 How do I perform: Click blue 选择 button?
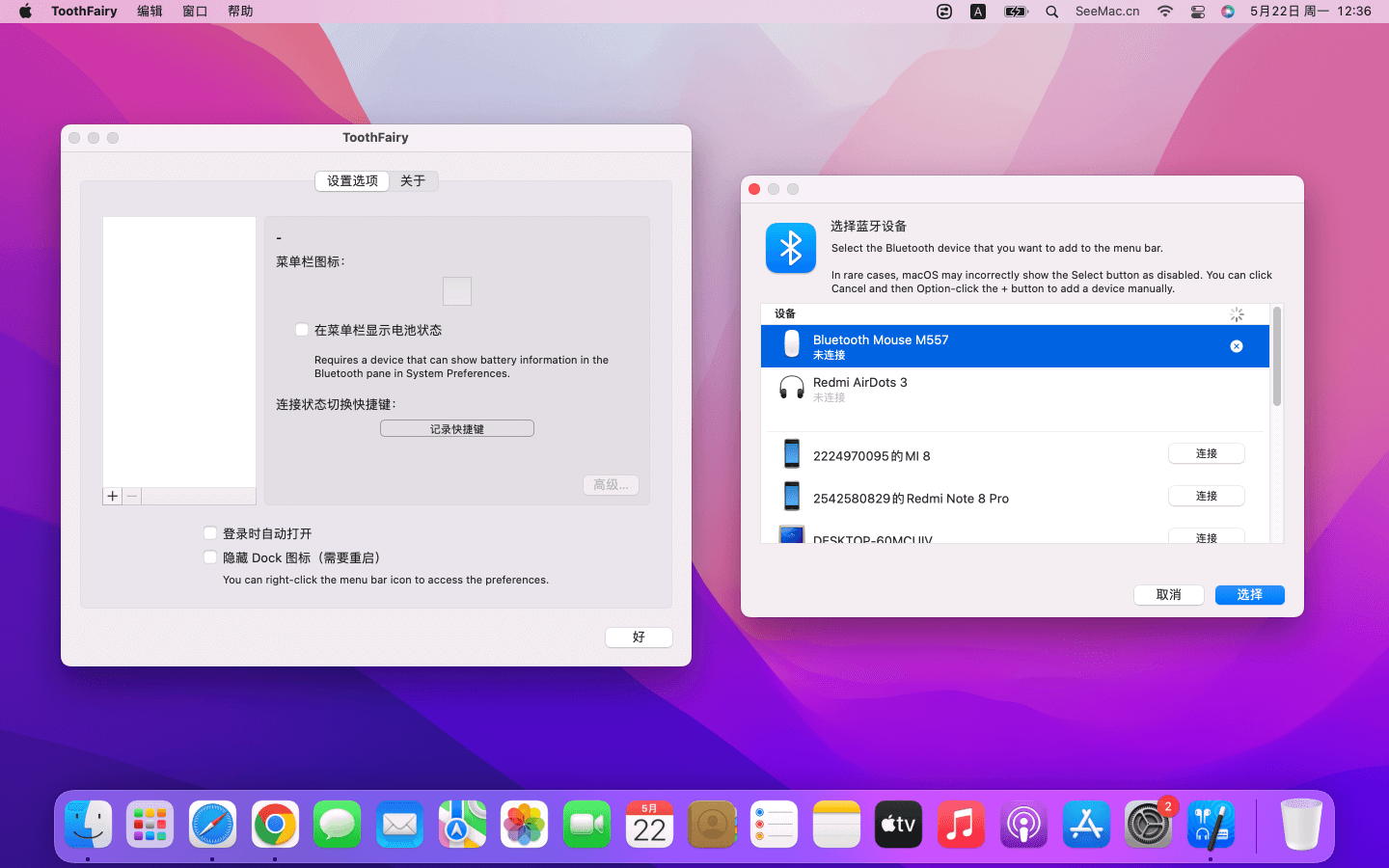point(1250,595)
